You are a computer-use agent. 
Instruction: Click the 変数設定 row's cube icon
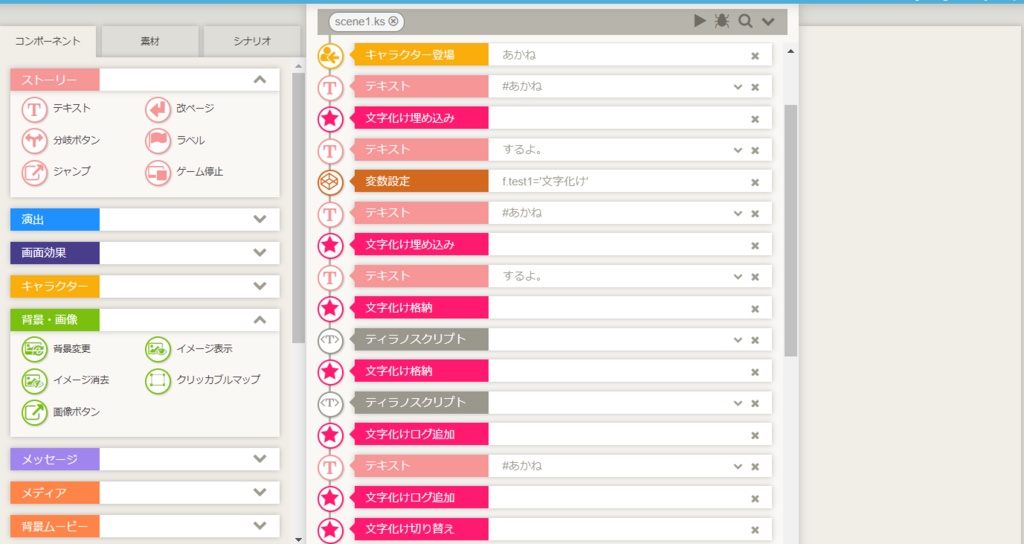point(330,182)
